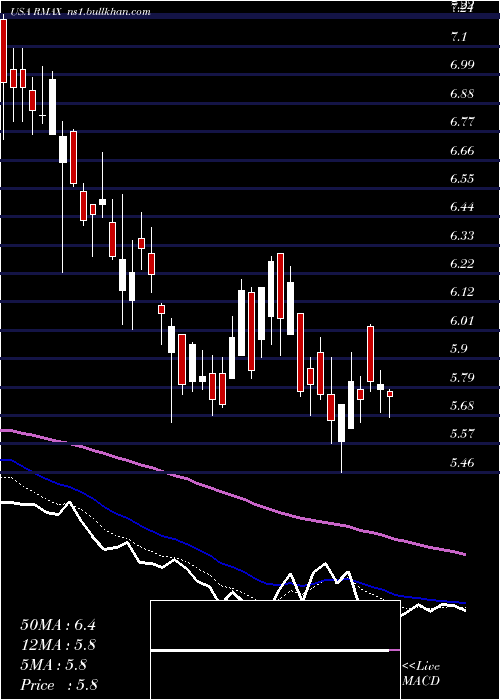Click the 'Price : 5.8' readout
This screenshot has height=700, width=500.
(x=59, y=685)
